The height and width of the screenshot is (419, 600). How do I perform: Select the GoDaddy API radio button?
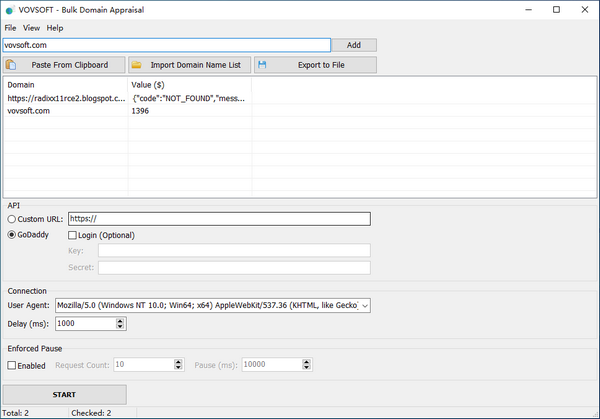[12, 235]
